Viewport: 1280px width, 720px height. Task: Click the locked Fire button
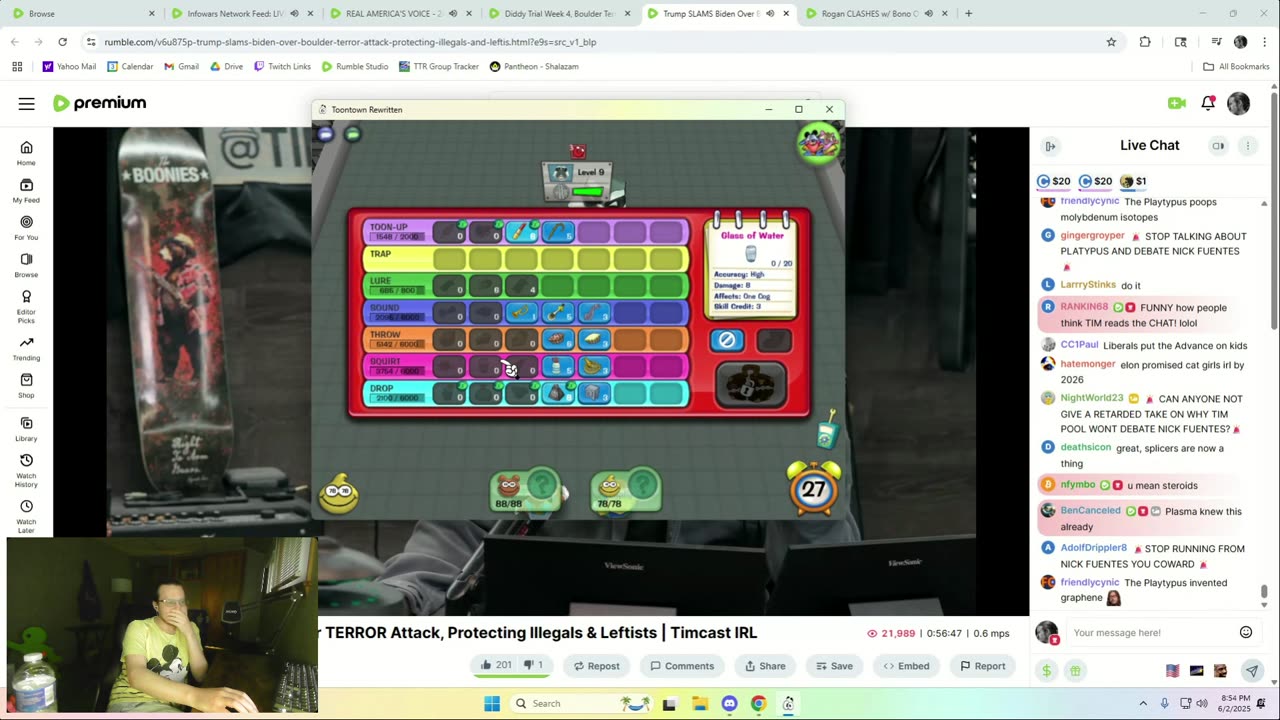[x=751, y=385]
